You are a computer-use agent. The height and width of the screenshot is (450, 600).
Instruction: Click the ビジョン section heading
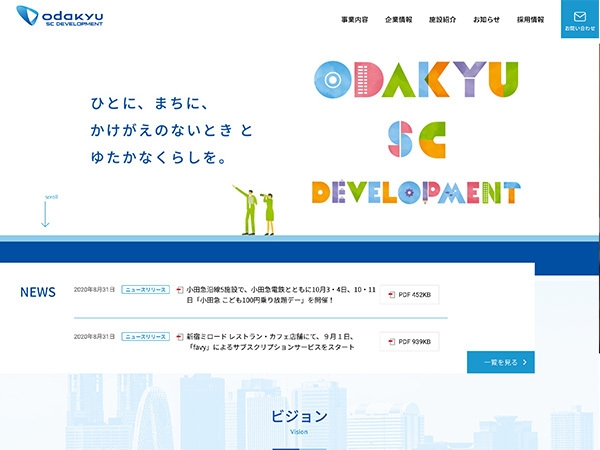coord(299,416)
